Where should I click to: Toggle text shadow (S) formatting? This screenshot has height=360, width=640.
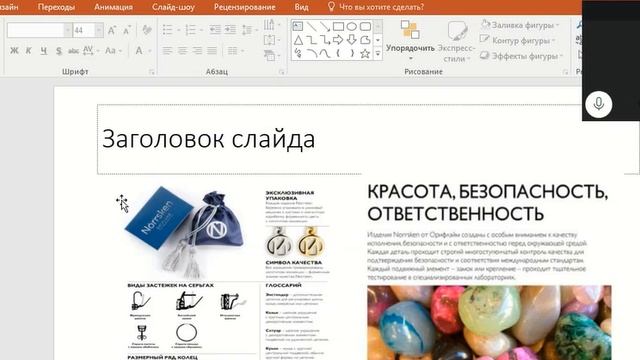click(x=59, y=51)
